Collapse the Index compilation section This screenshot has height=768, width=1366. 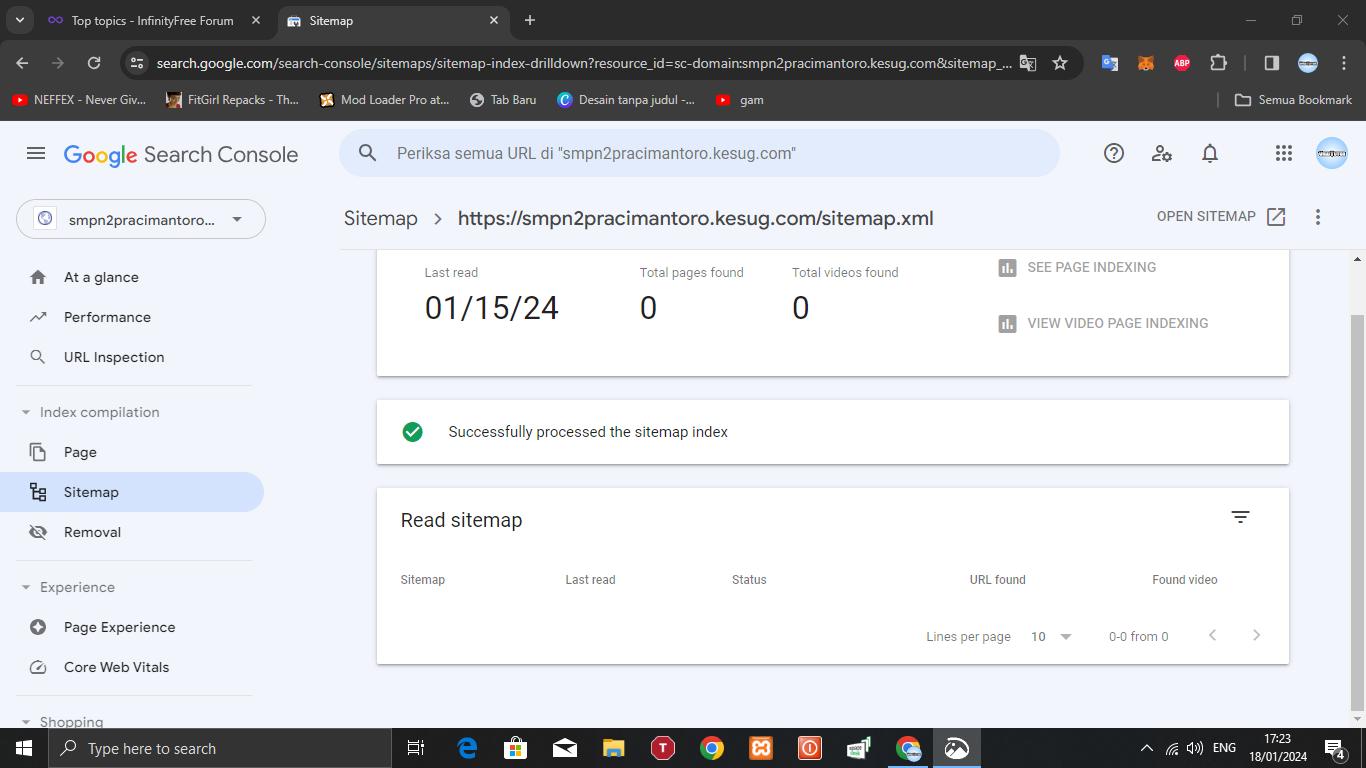(26, 412)
